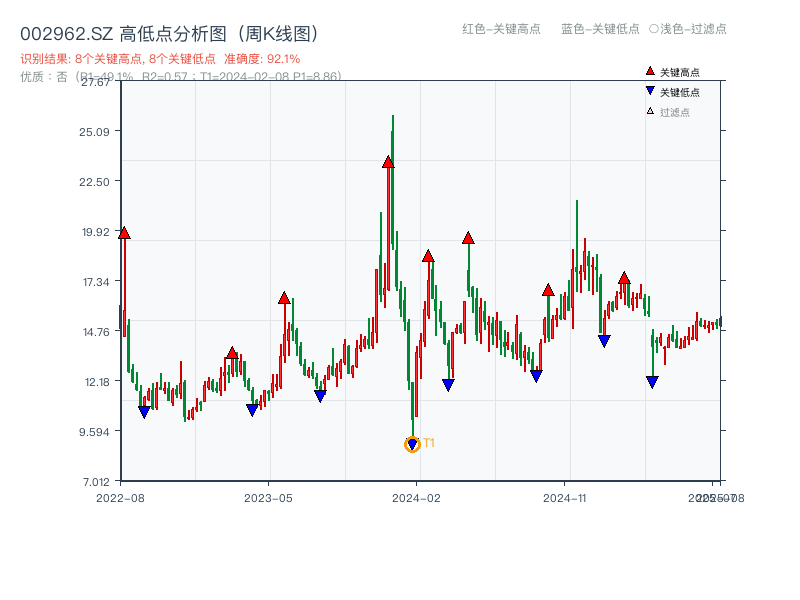The height and width of the screenshot is (600, 800).
Task: Click the leftmost red key-high triangle above 19.92
Action: (123, 233)
